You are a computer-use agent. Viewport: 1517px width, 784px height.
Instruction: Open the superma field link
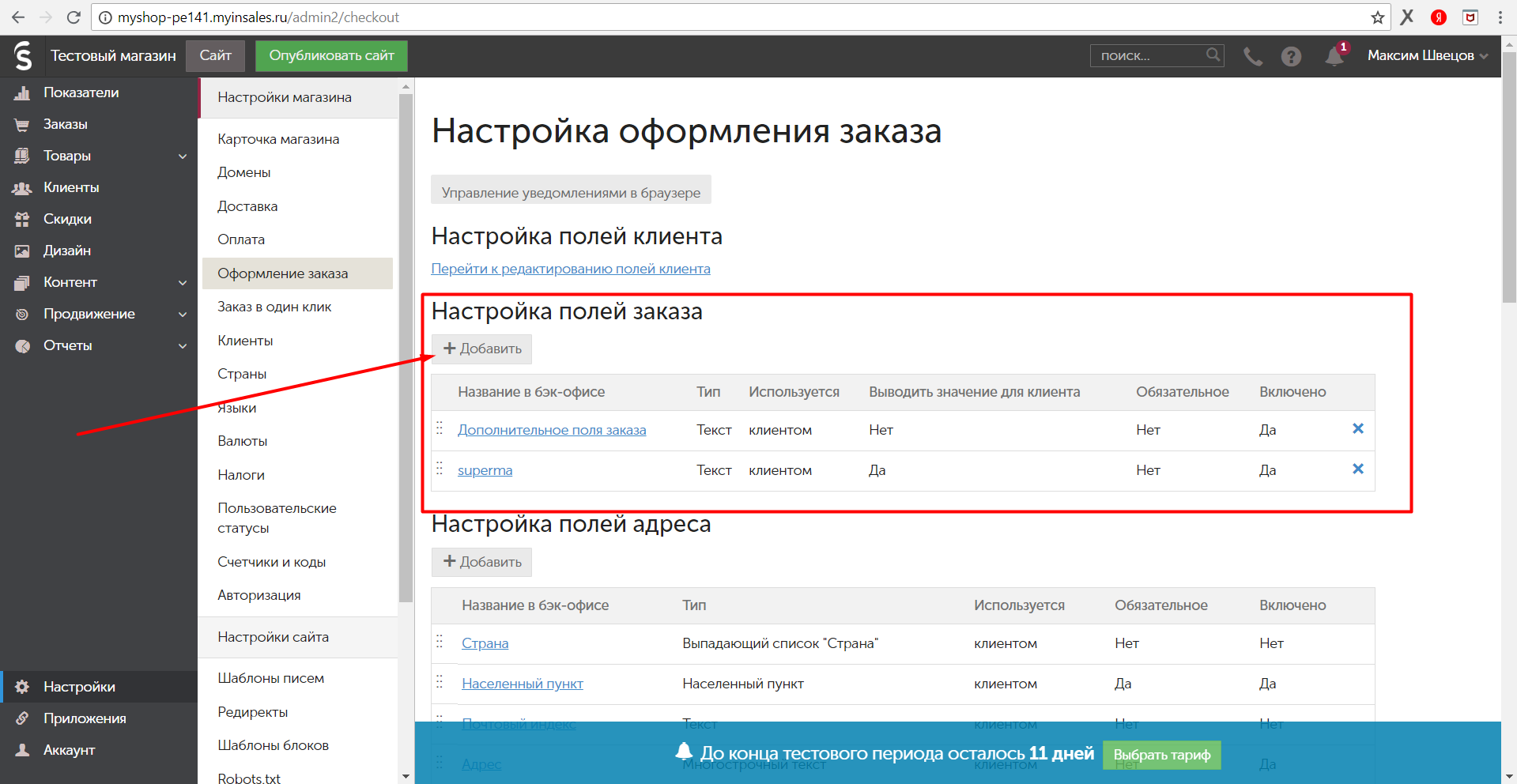[485, 470]
